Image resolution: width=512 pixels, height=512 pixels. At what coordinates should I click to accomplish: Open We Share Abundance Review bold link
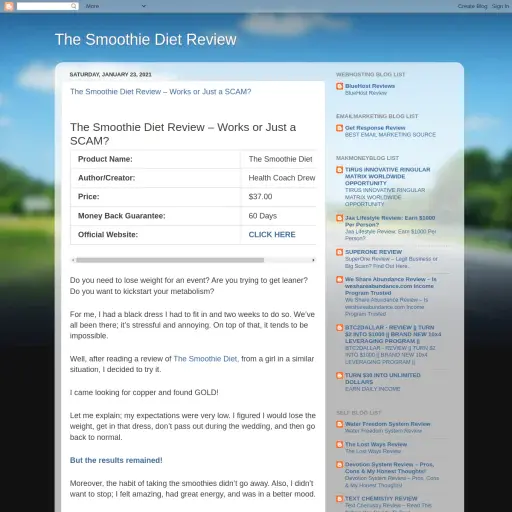[x=391, y=286]
